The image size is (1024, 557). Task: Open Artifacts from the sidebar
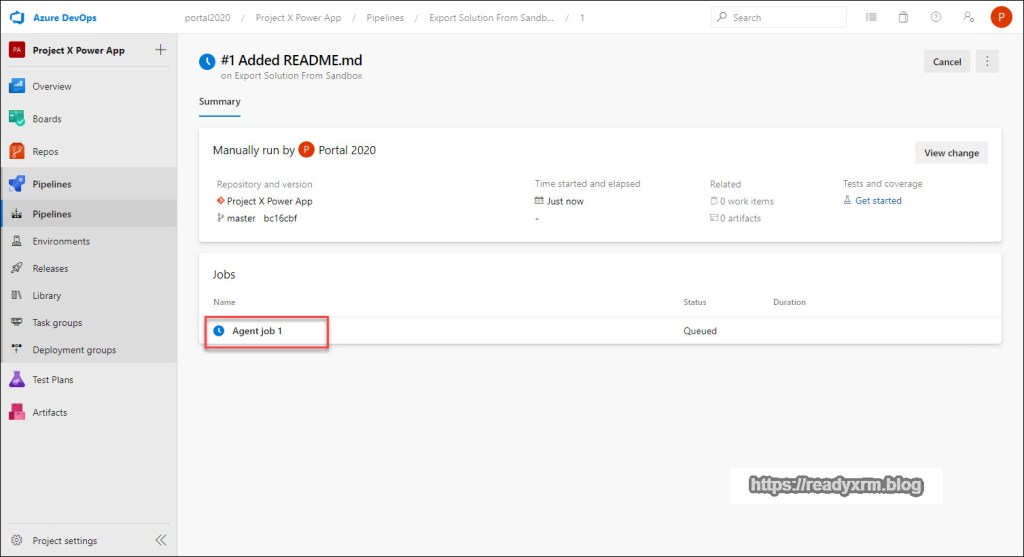tap(50, 412)
